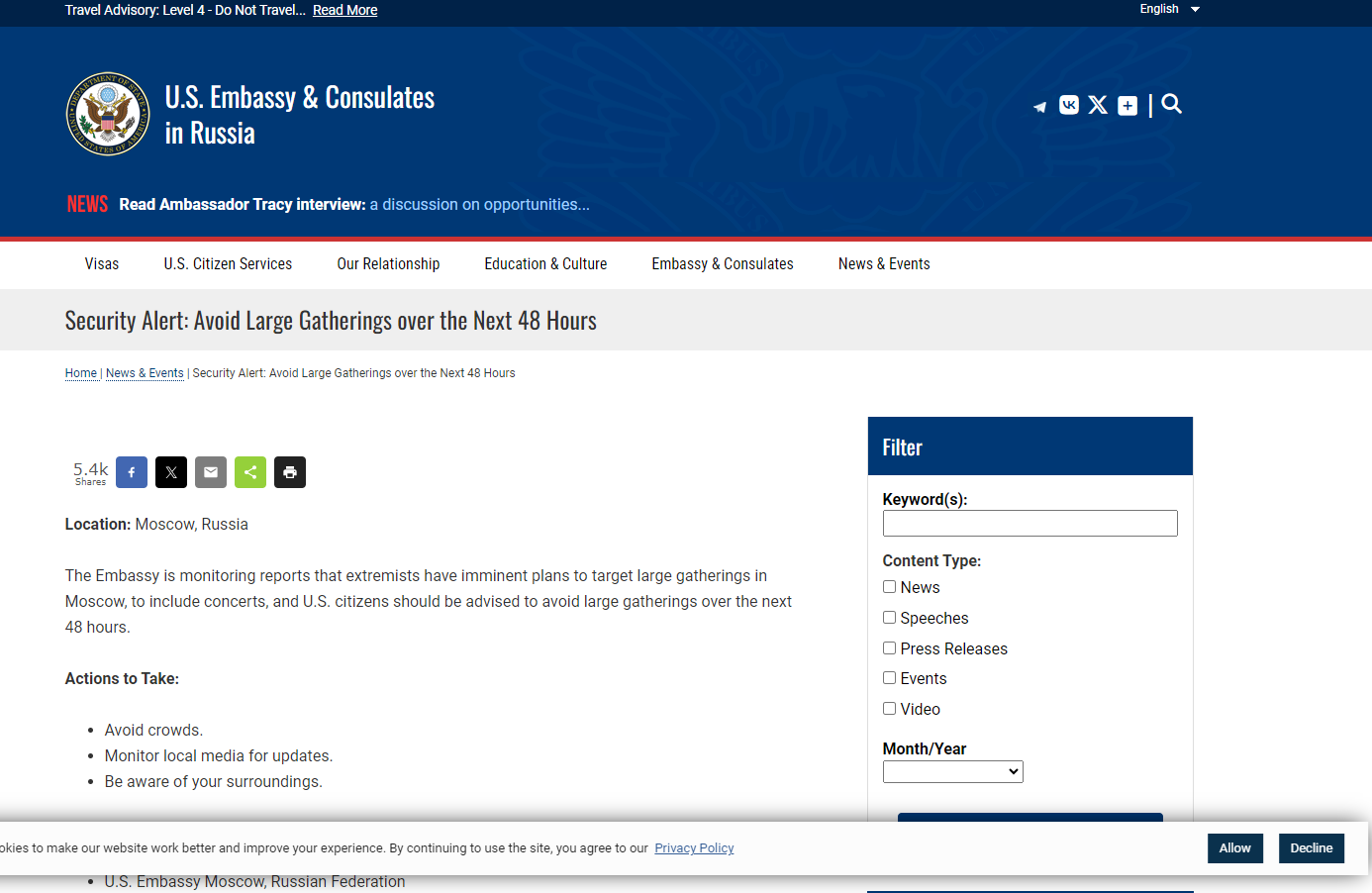This screenshot has height=893, width=1372.
Task: Open the U.S. Citizen Services menu
Action: 228,264
